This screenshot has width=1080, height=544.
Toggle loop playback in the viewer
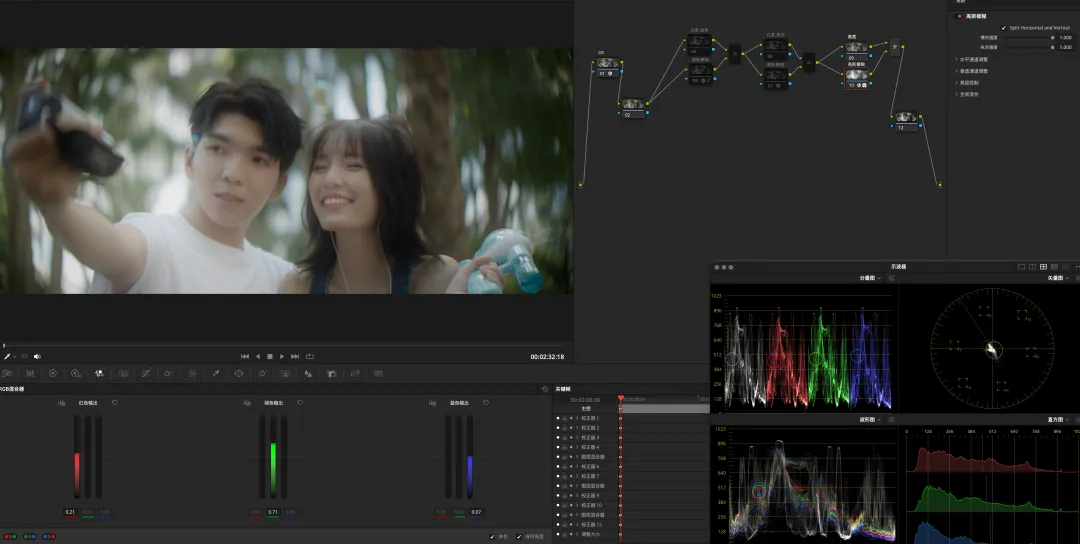310,356
